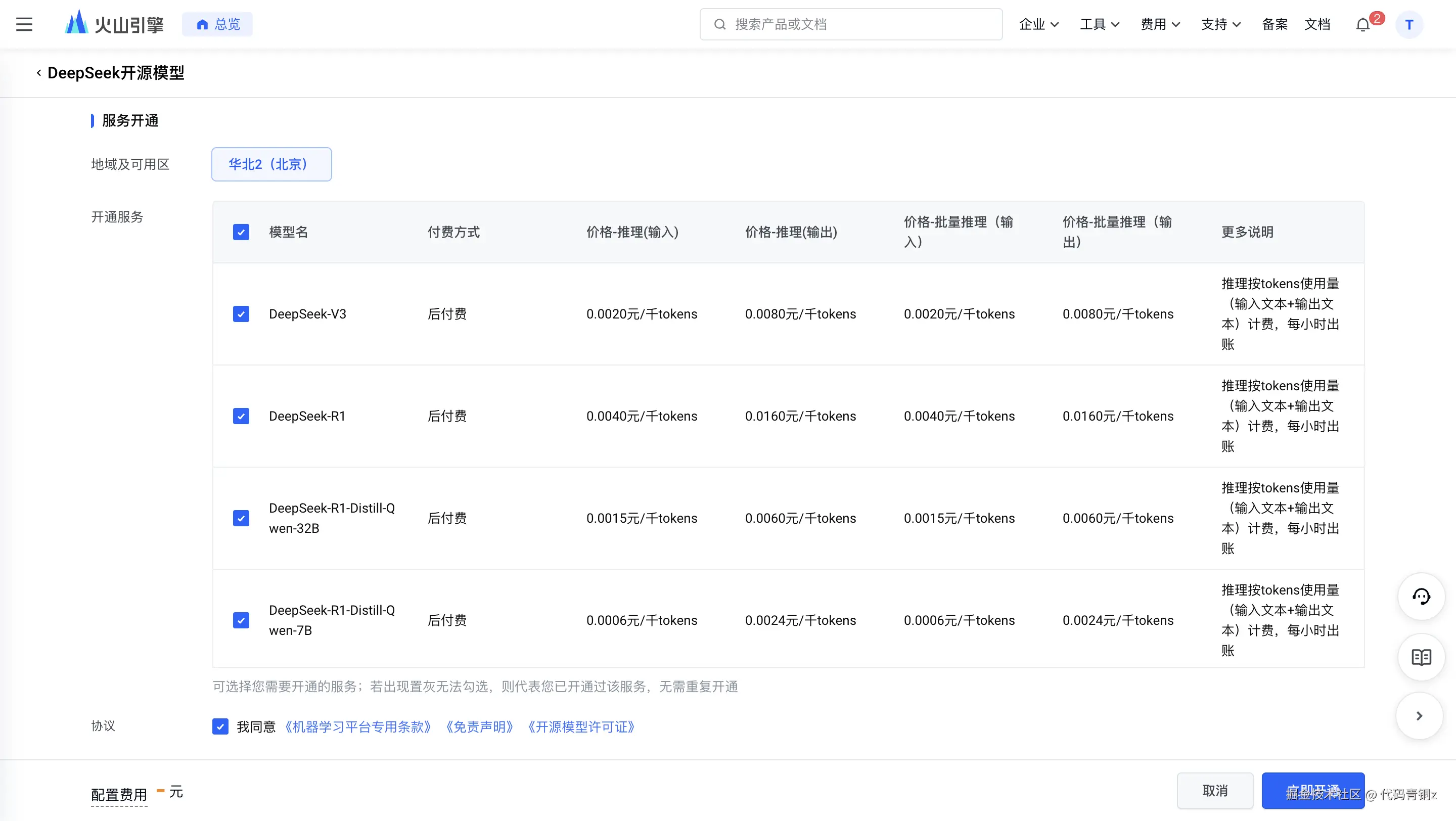The image size is (1456, 821).
Task: Toggle the select-all checkbox in the table header
Action: (x=241, y=232)
